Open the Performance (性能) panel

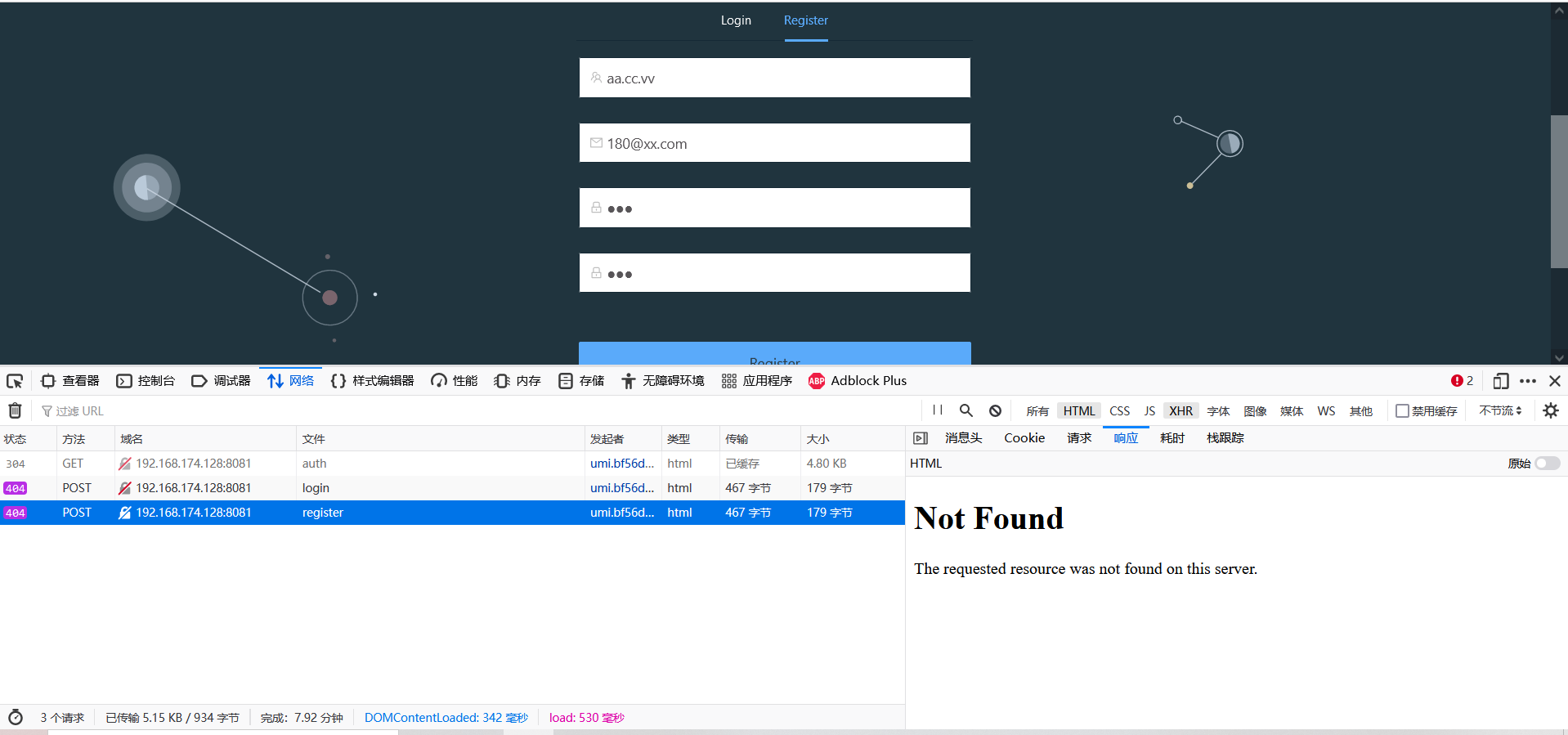pos(455,381)
